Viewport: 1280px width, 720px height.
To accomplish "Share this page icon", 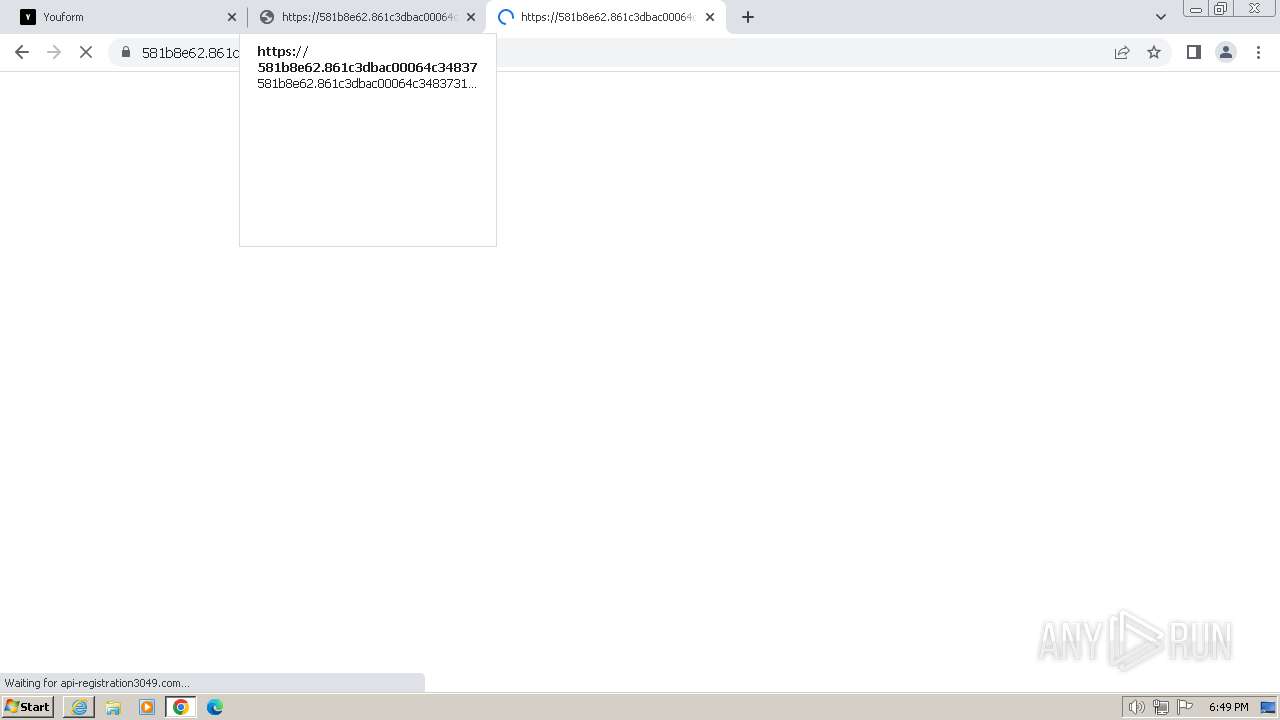I will click(x=1122, y=52).
